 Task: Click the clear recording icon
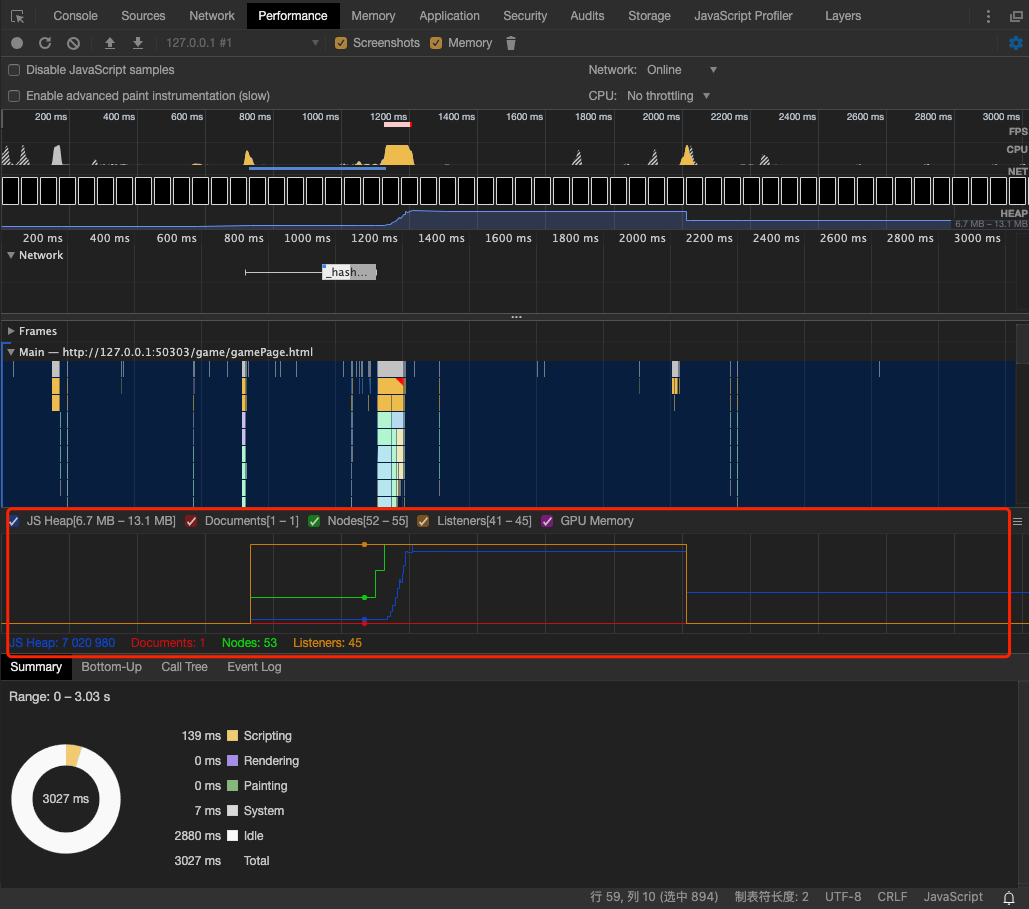(x=73, y=43)
